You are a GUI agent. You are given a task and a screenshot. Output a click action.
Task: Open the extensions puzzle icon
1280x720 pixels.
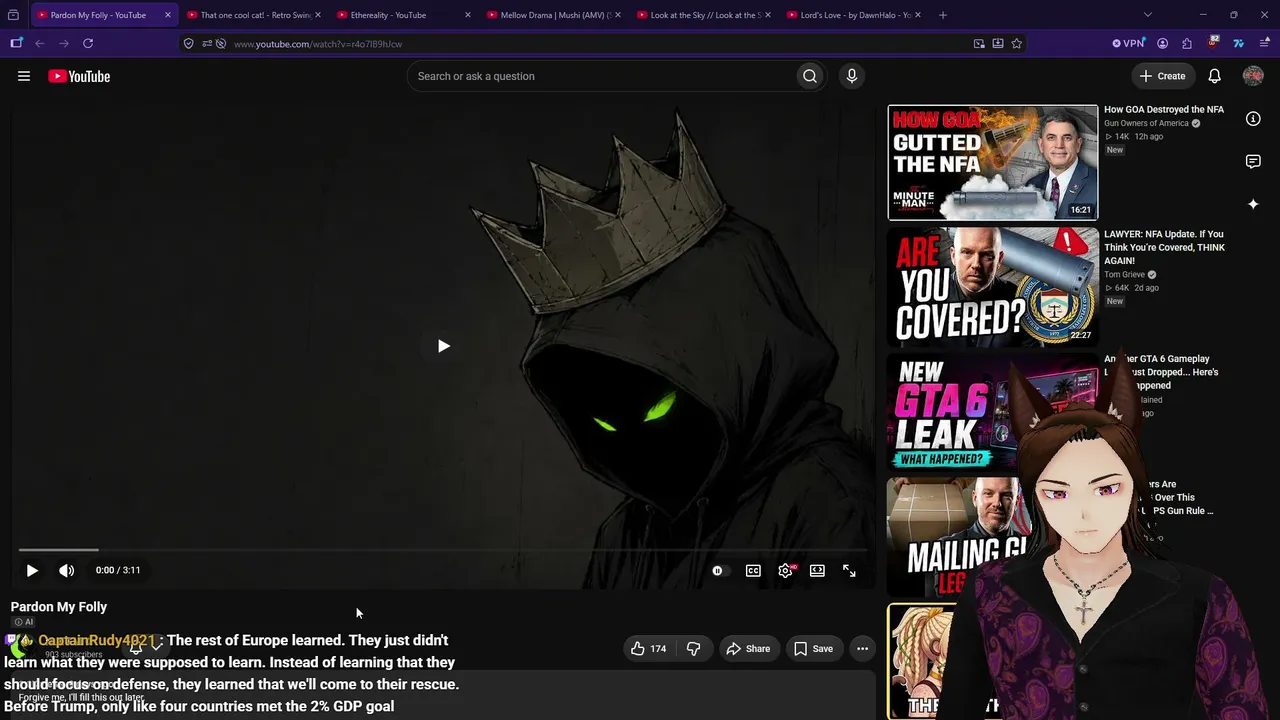click(x=1187, y=44)
